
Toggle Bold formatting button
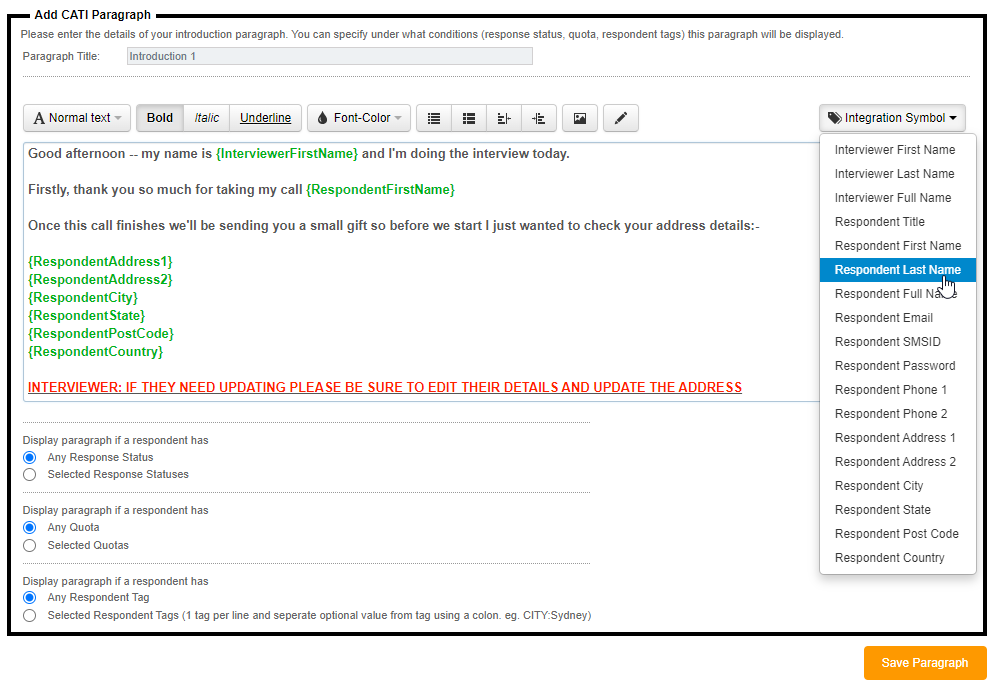(x=160, y=118)
